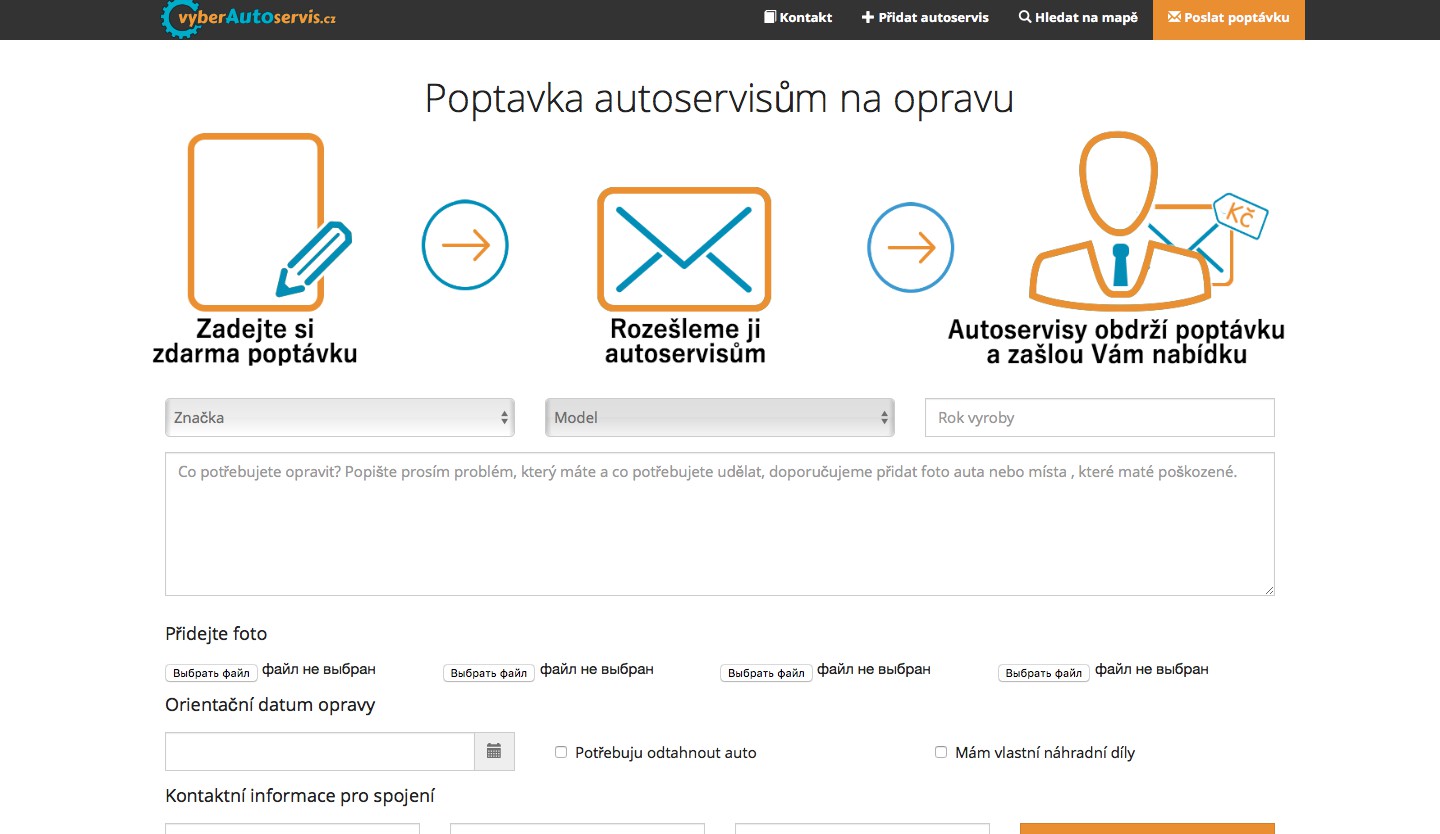The width and height of the screenshot is (1440, 834).
Task: Click the vyberAutoservis.cz logo
Action: (248, 17)
